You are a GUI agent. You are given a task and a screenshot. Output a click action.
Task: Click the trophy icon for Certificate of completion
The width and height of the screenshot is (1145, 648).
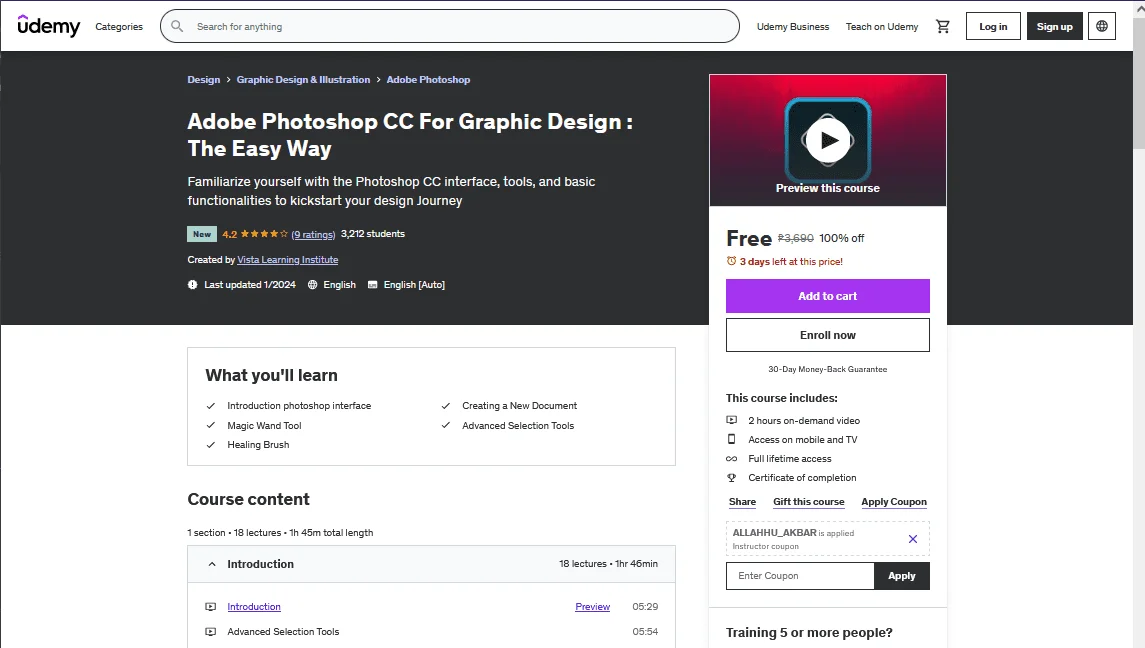731,478
